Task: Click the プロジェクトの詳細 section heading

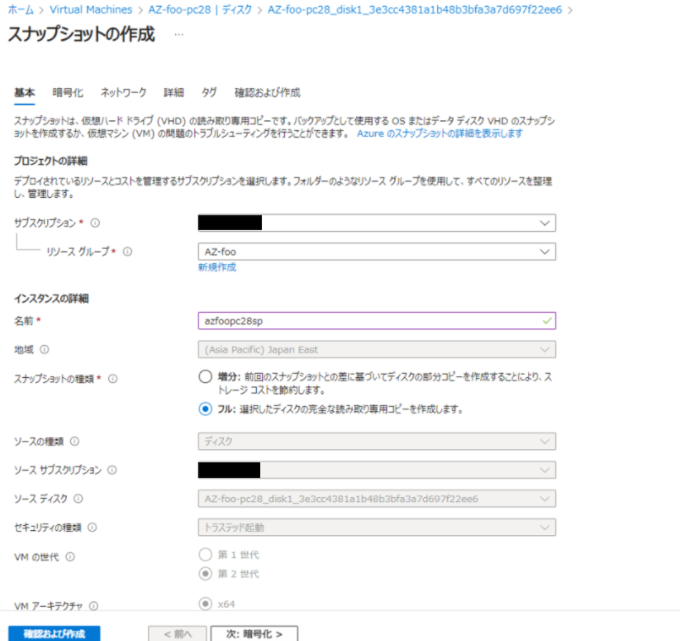Action: point(51,161)
